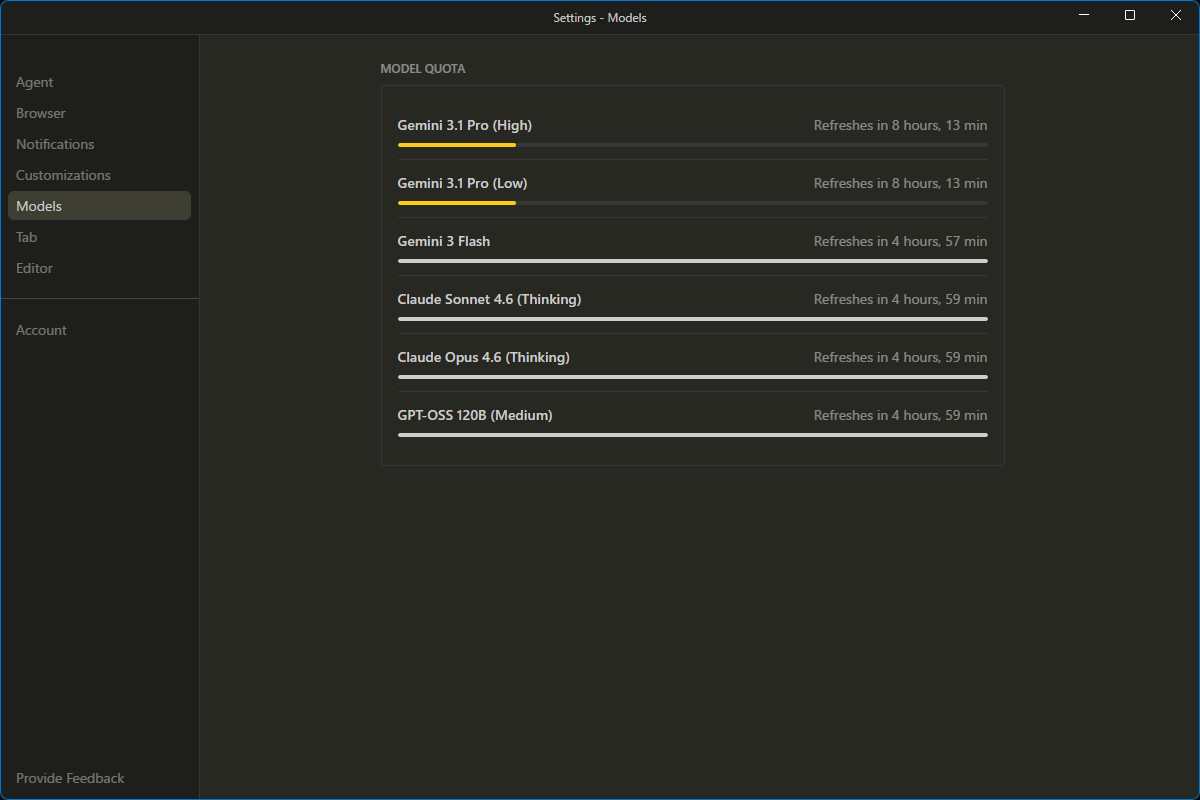Click the Gemini 3.1 Pro (High) quota bar
Image resolution: width=1200 pixels, height=800 pixels.
click(x=692, y=145)
